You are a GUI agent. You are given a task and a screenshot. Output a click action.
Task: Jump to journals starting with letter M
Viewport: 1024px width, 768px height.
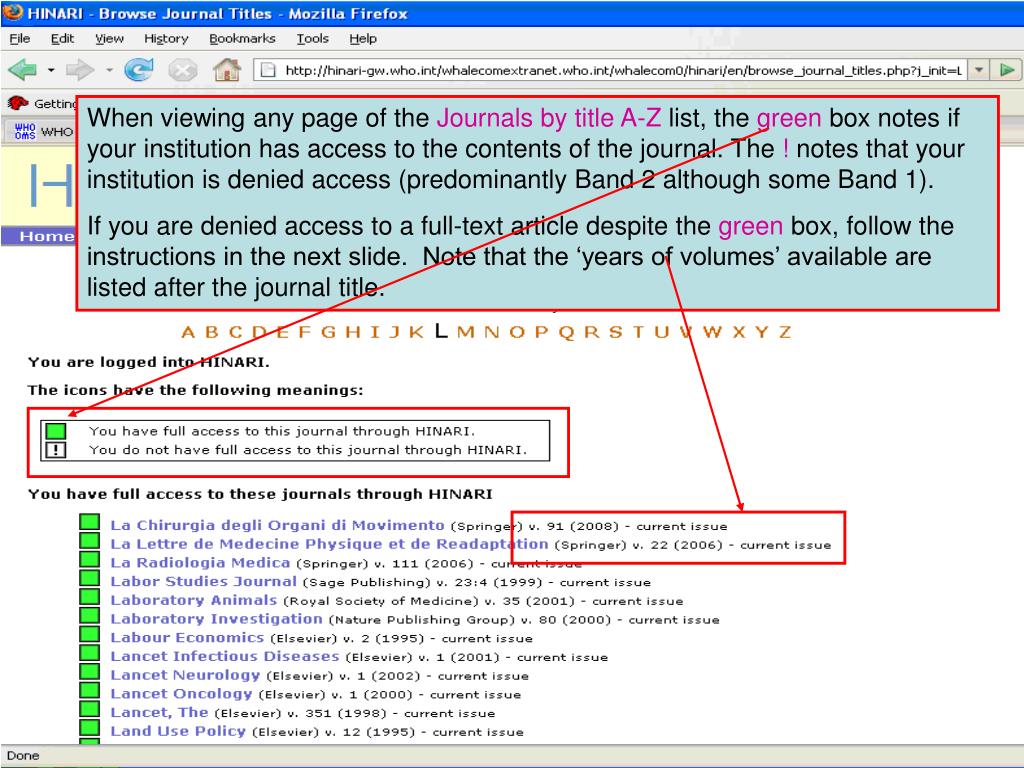pyautogui.click(x=466, y=332)
